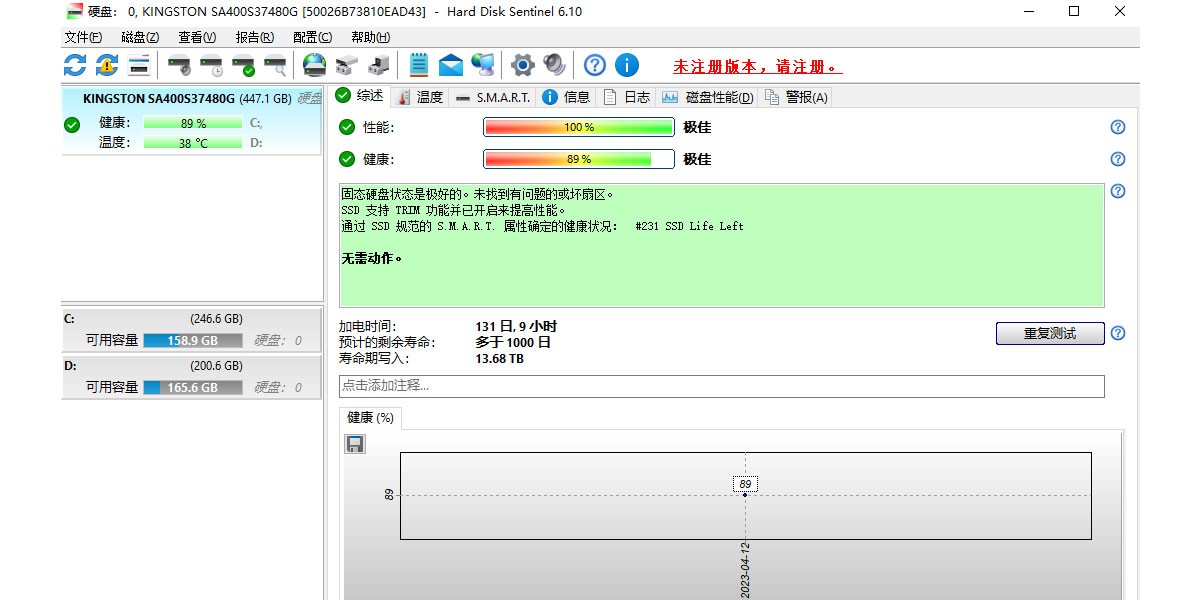
Task: Click the light gray disk devices icon
Action: tap(346, 66)
